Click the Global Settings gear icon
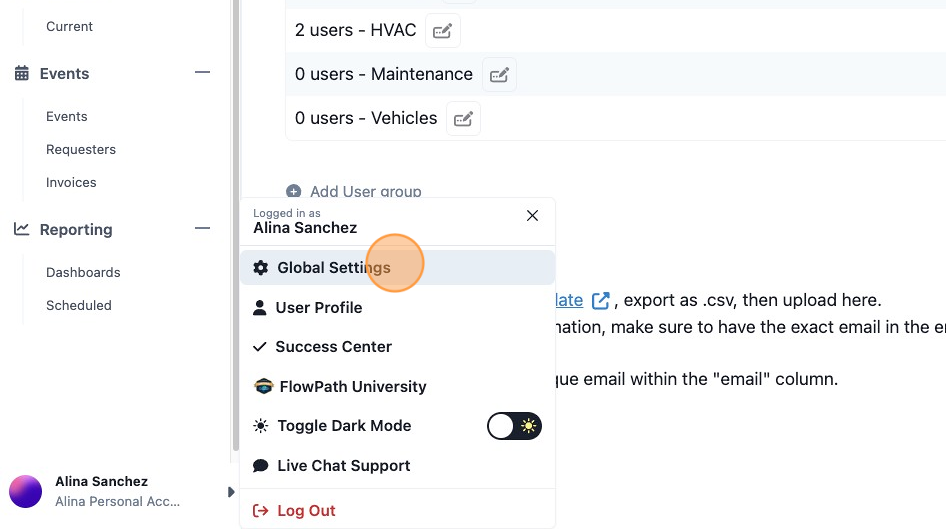Image resolution: width=946 pixels, height=529 pixels. click(x=261, y=268)
